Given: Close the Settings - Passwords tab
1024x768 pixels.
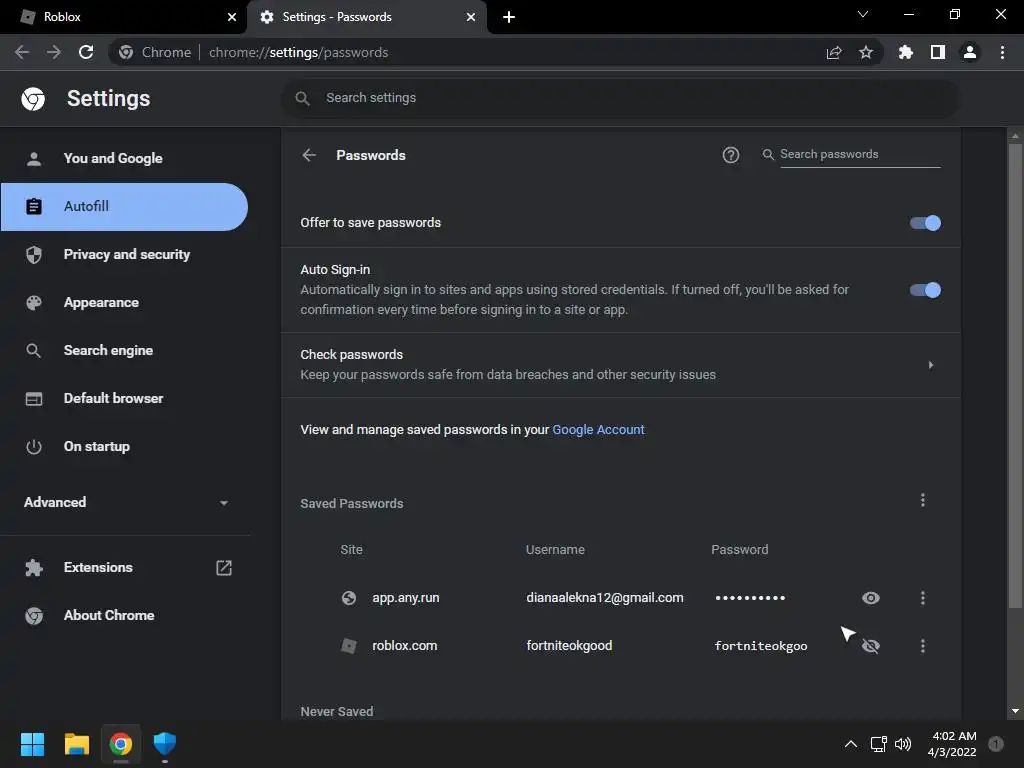Looking at the screenshot, I should coord(471,17).
